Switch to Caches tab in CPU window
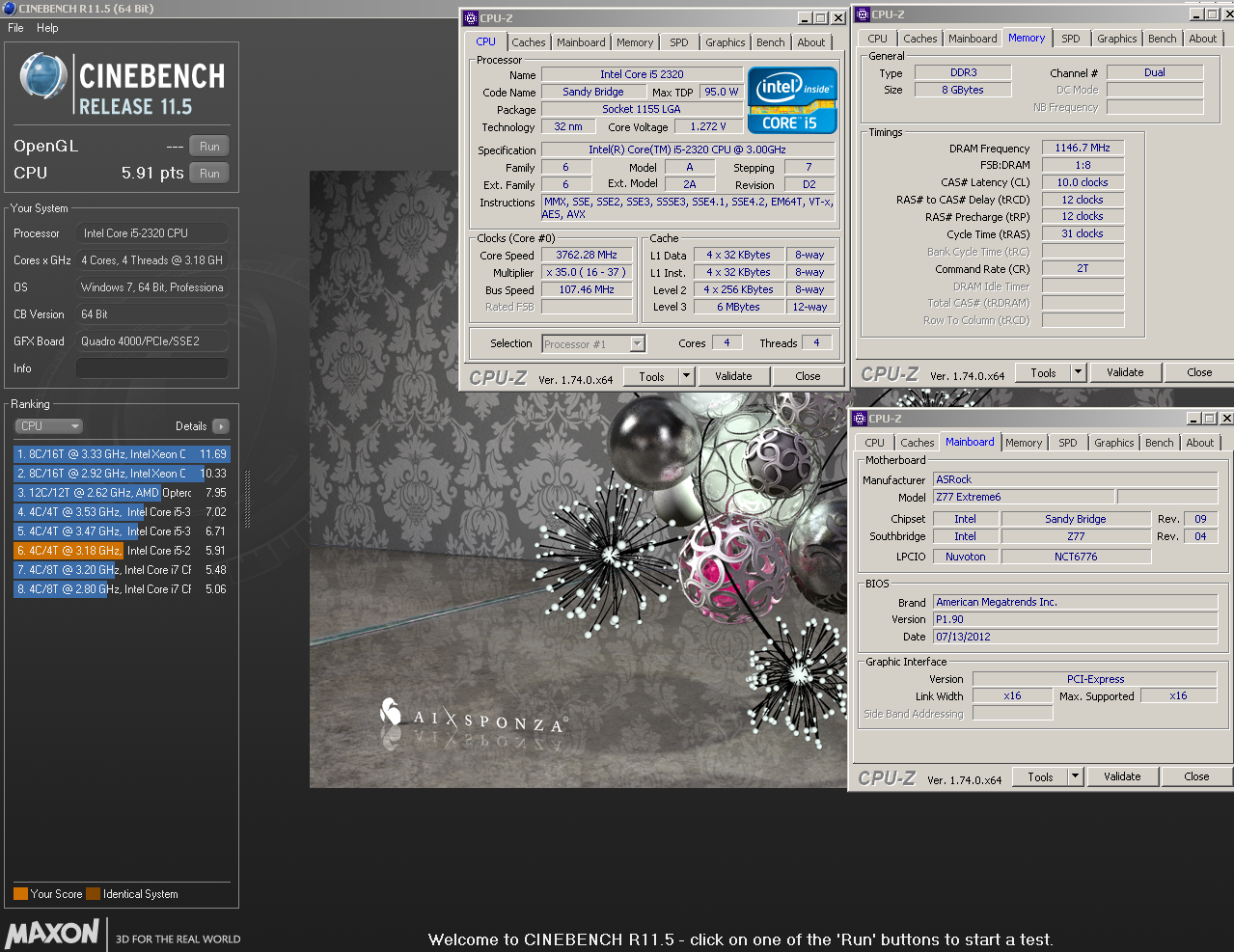 [x=528, y=42]
